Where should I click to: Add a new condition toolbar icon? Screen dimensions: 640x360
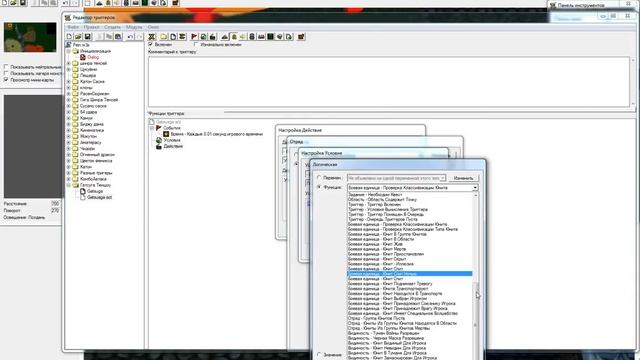pos(203,37)
